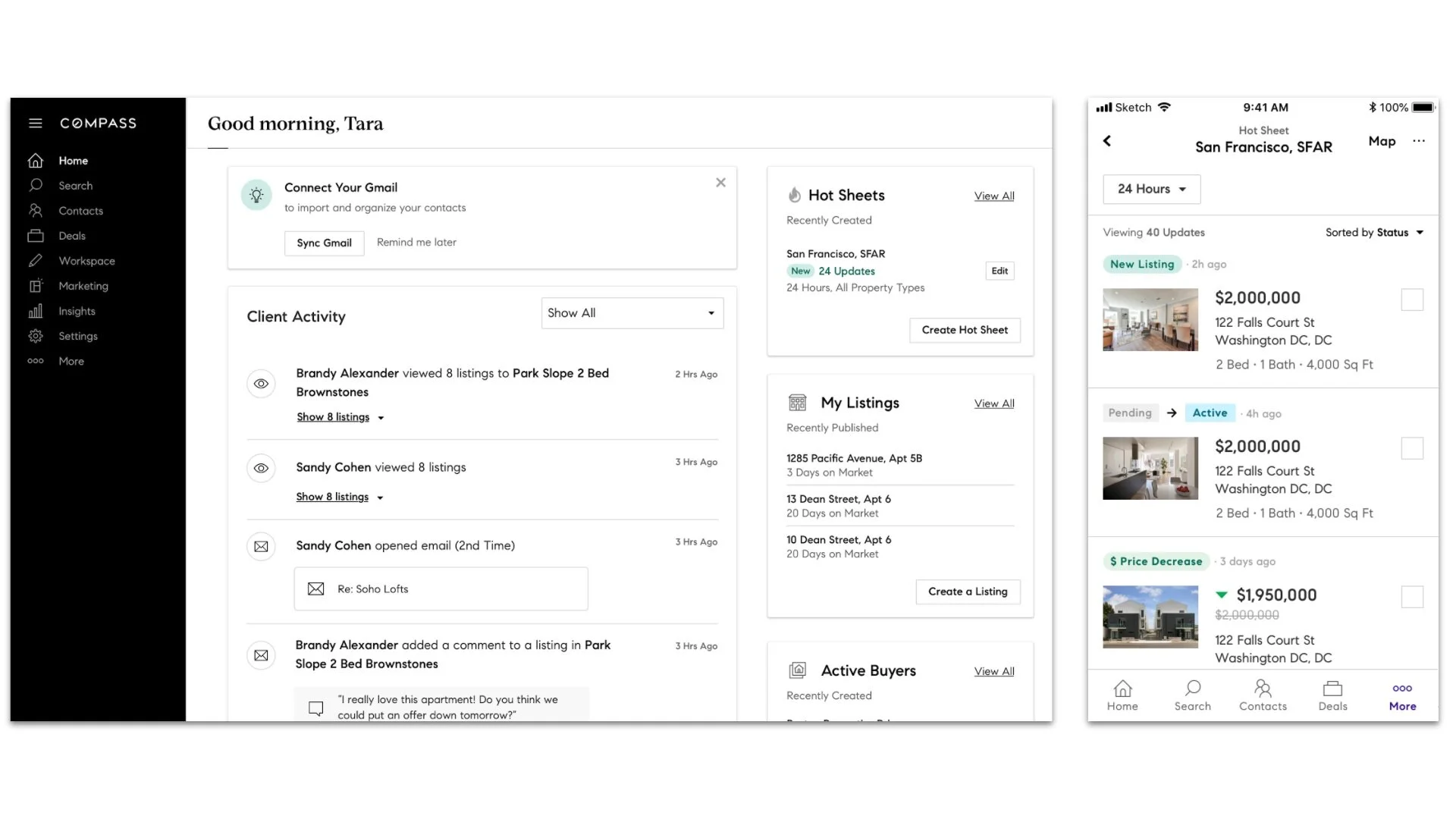Open the Show All client activity dropdown
This screenshot has width=1456, height=819.
632,313
